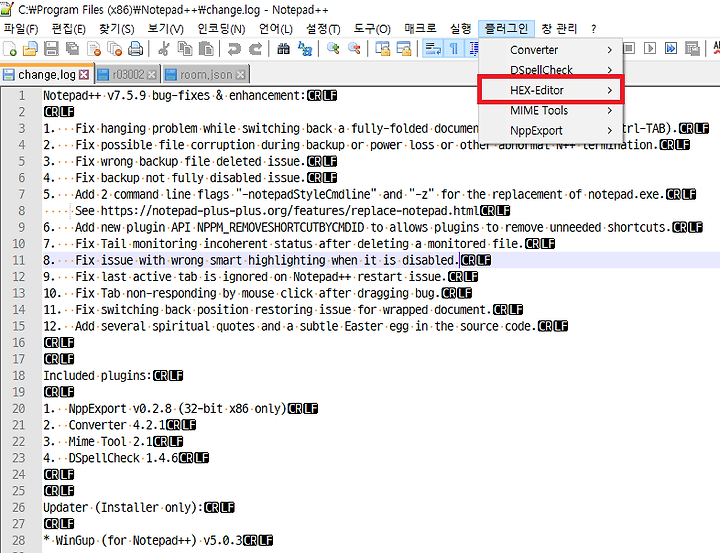Screen dimensions: 720x553
Task: Expand the HEX-Editor submenu
Action: pos(551,90)
